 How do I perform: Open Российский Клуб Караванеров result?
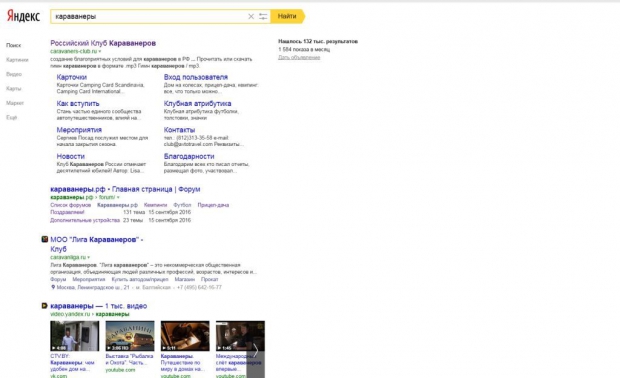(103, 43)
